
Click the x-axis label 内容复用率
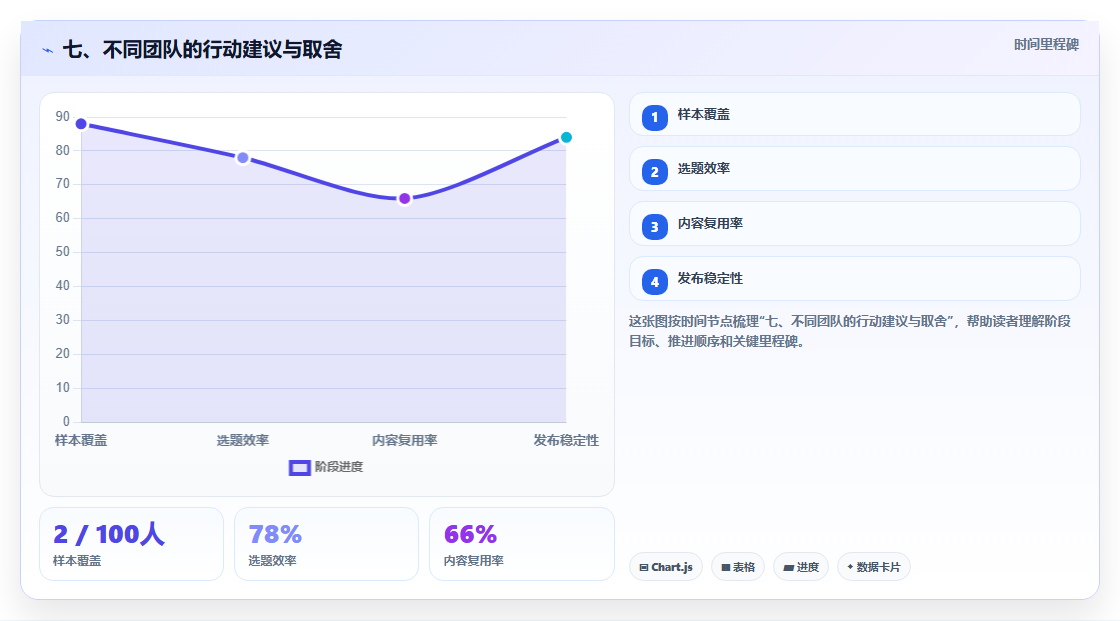pyautogui.click(x=404, y=440)
